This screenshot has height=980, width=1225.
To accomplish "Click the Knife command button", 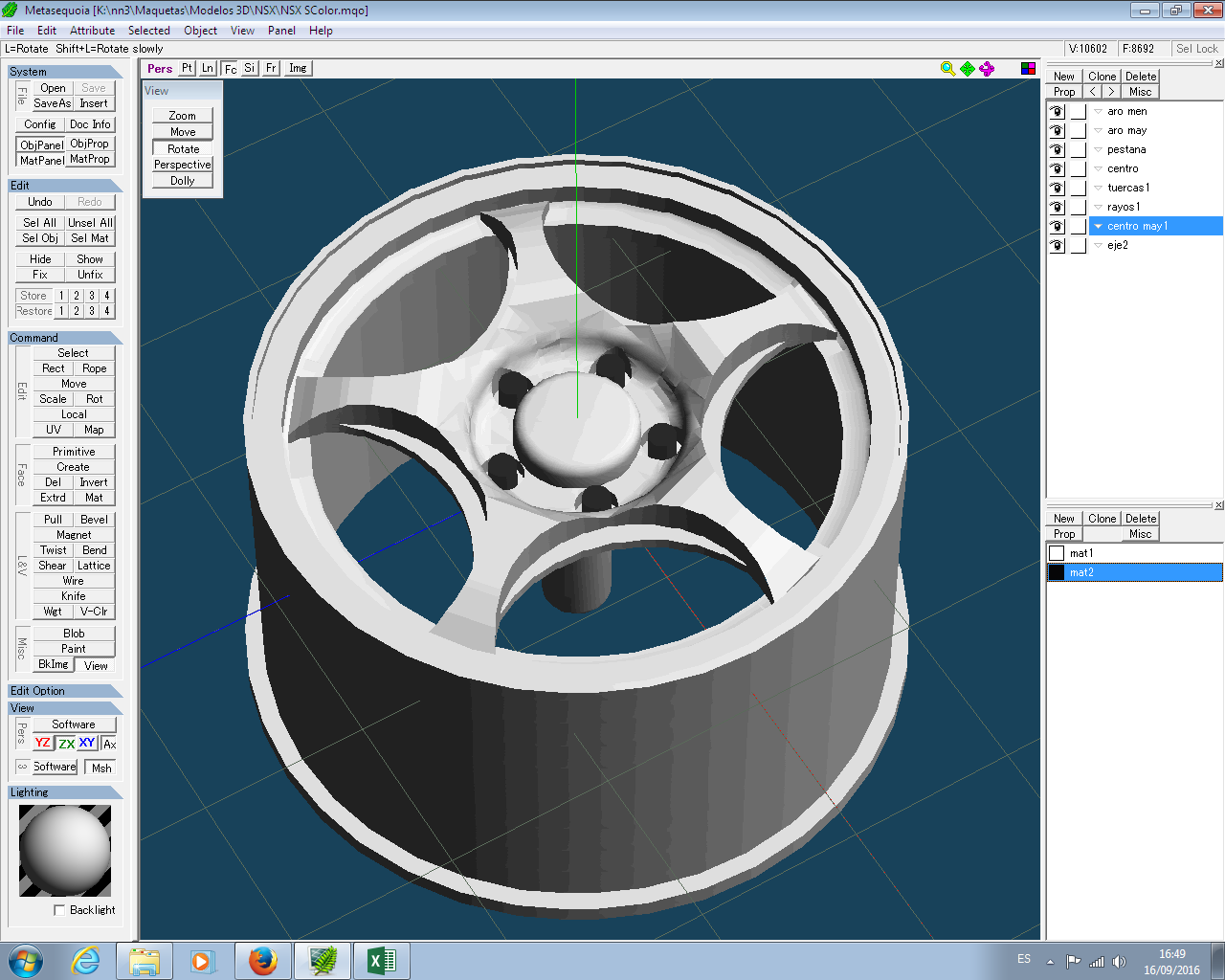I will (74, 596).
